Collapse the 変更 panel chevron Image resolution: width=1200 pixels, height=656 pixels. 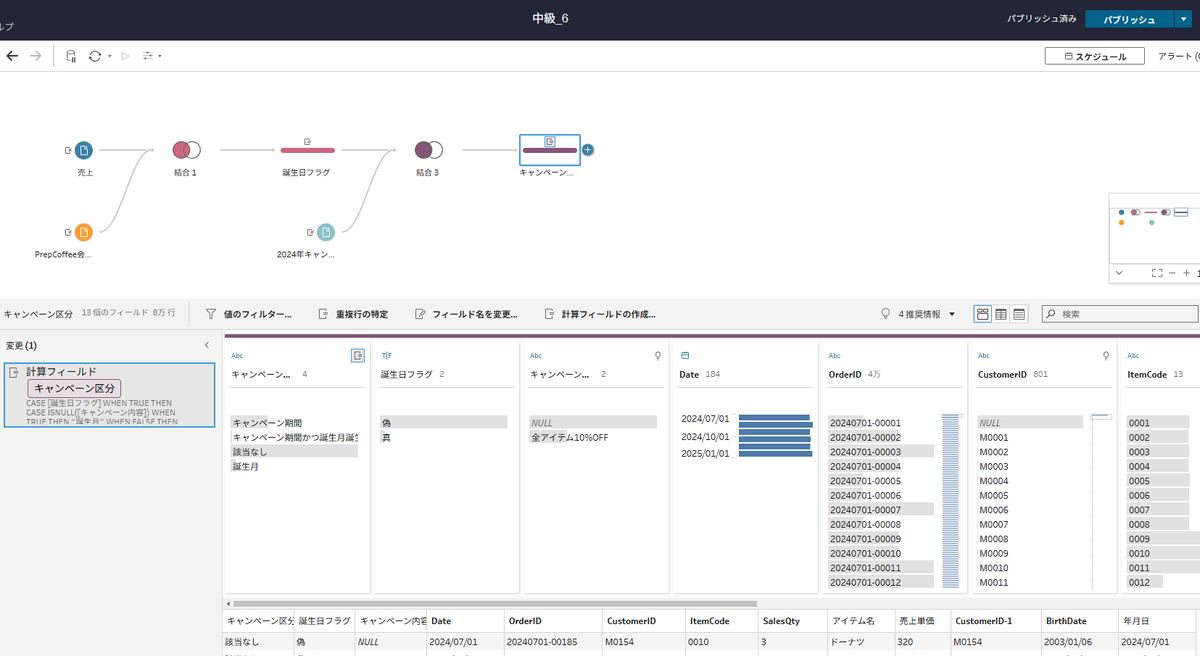pos(207,345)
